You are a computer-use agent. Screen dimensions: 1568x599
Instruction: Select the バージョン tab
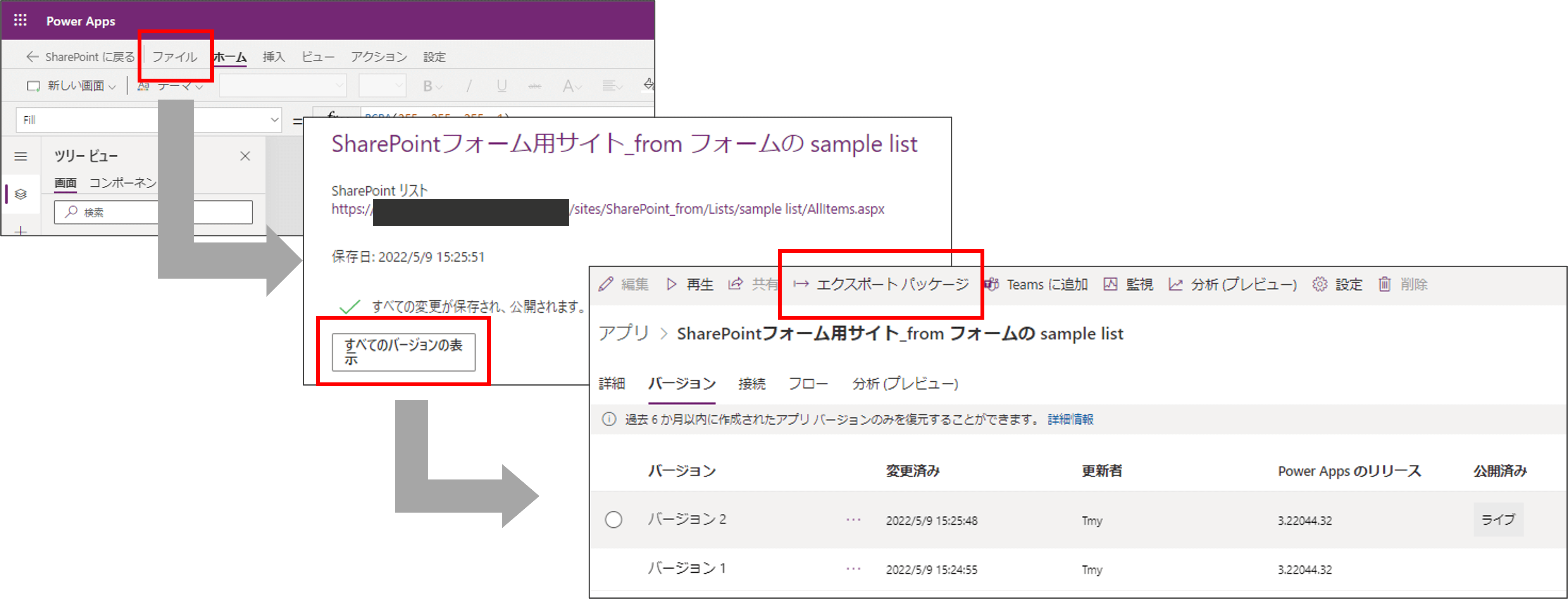(x=682, y=384)
